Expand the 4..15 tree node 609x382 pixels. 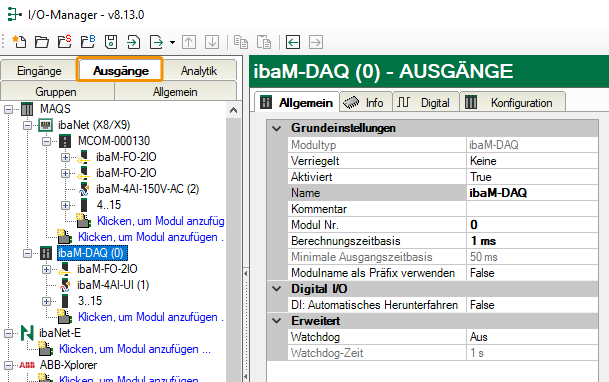pyautogui.click(x=65, y=205)
